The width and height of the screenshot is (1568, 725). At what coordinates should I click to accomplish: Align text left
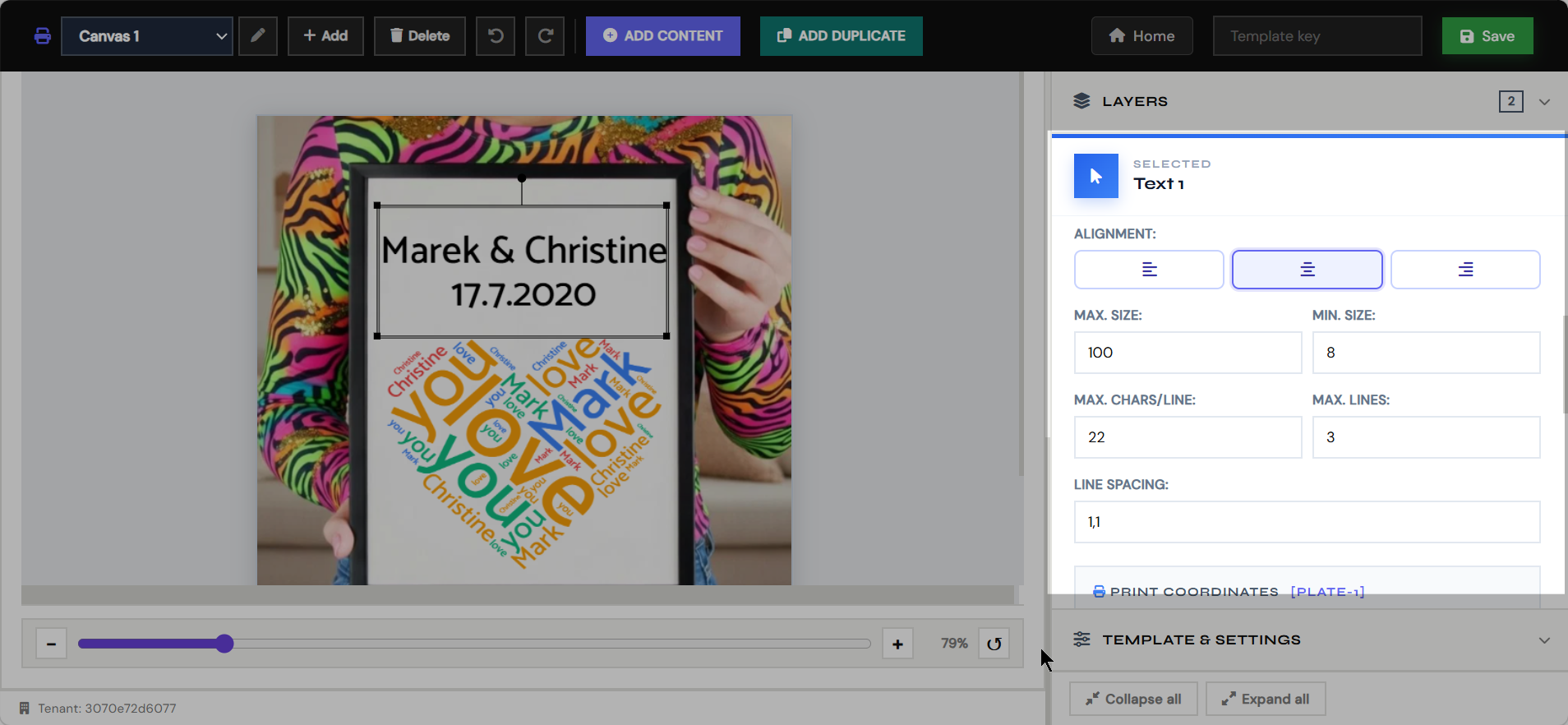click(1149, 270)
